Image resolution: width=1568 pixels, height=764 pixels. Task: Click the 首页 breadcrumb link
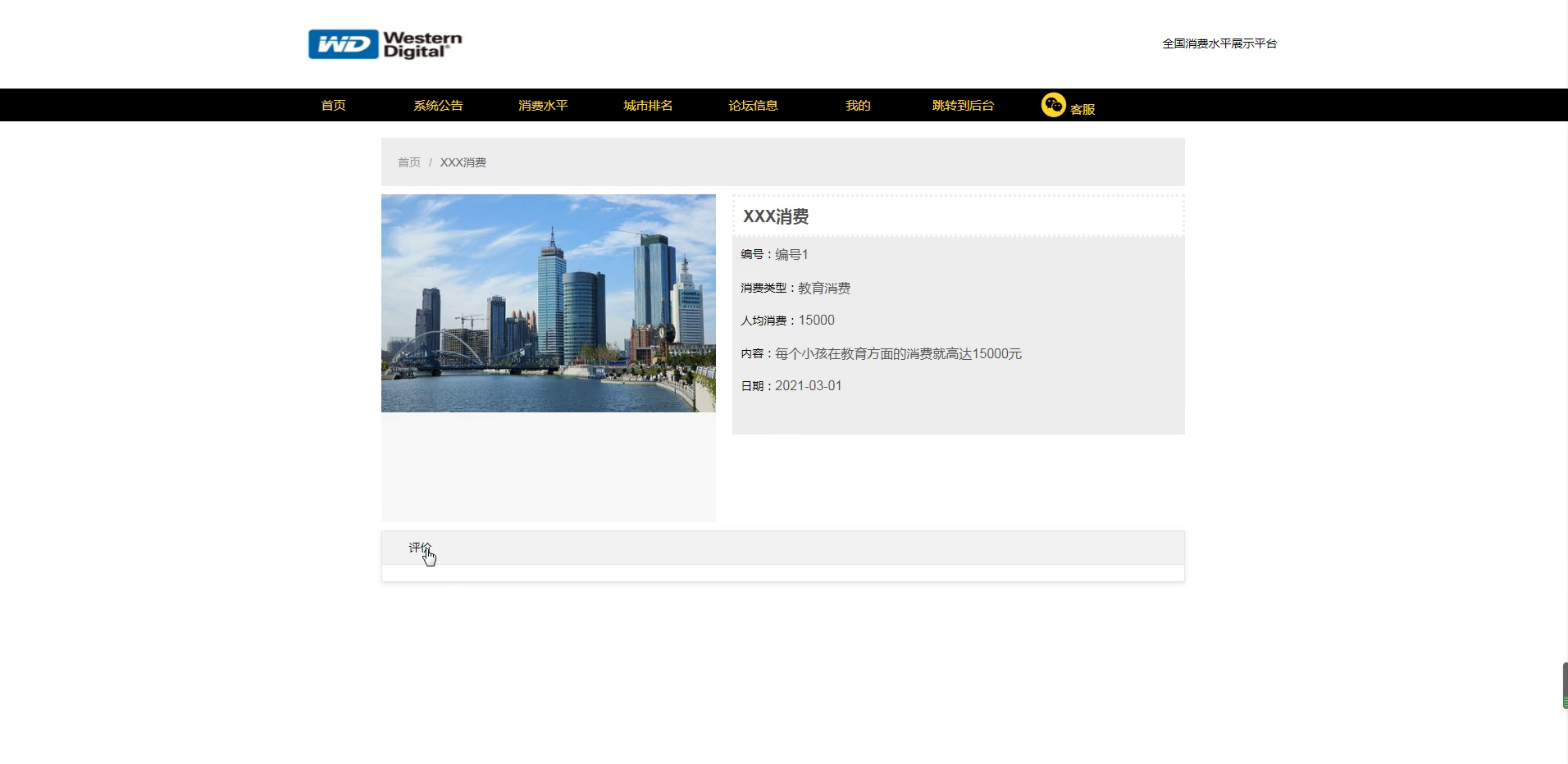409,162
